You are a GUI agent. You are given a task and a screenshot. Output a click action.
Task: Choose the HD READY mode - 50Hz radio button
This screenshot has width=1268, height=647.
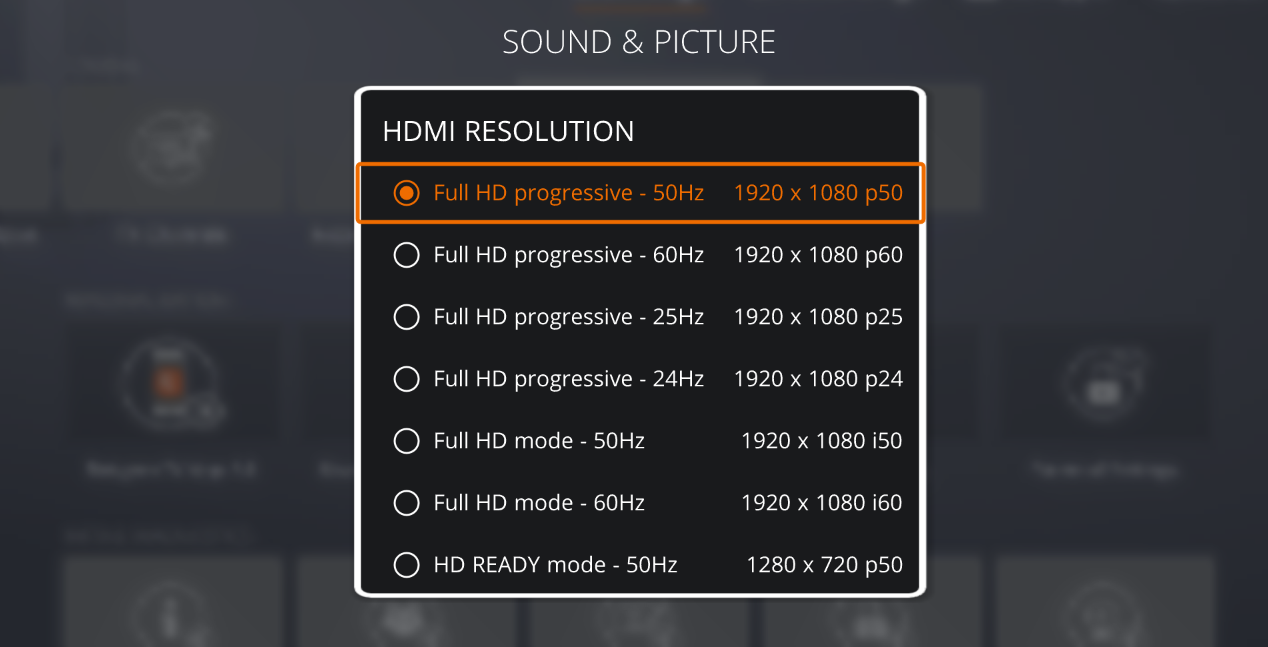406,565
